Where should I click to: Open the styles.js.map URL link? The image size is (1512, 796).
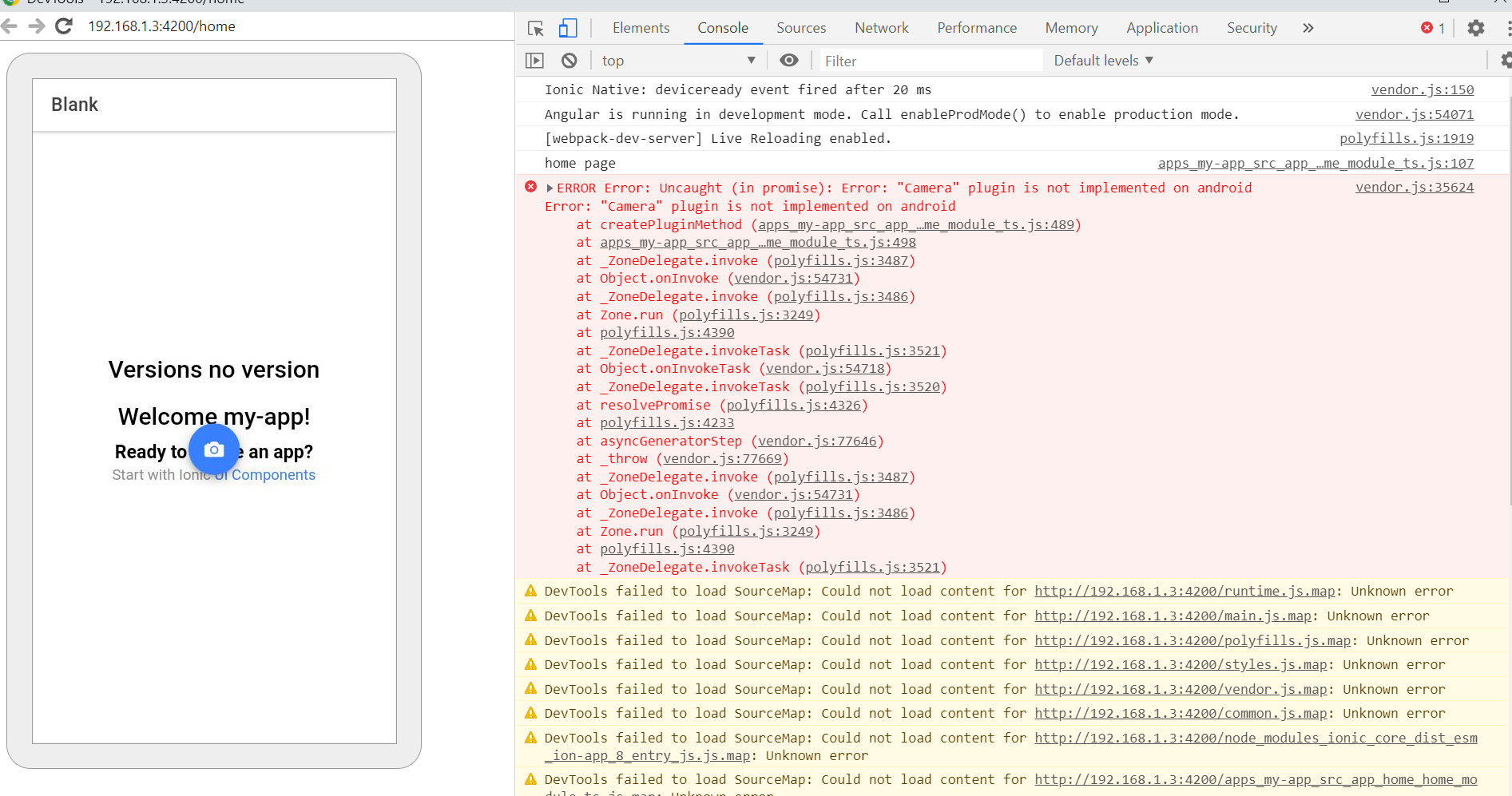pos(1181,665)
